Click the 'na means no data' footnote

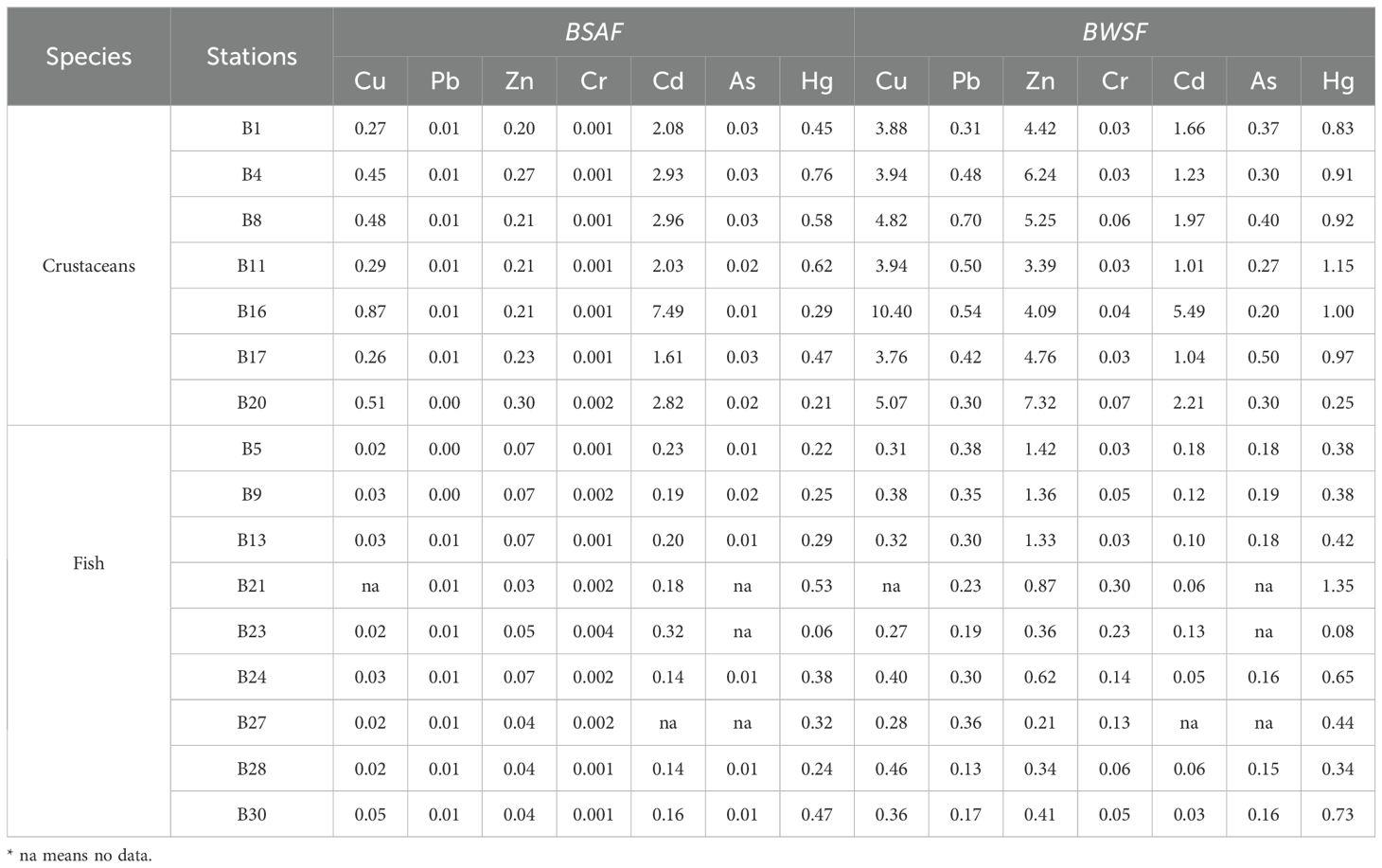(x=80, y=856)
